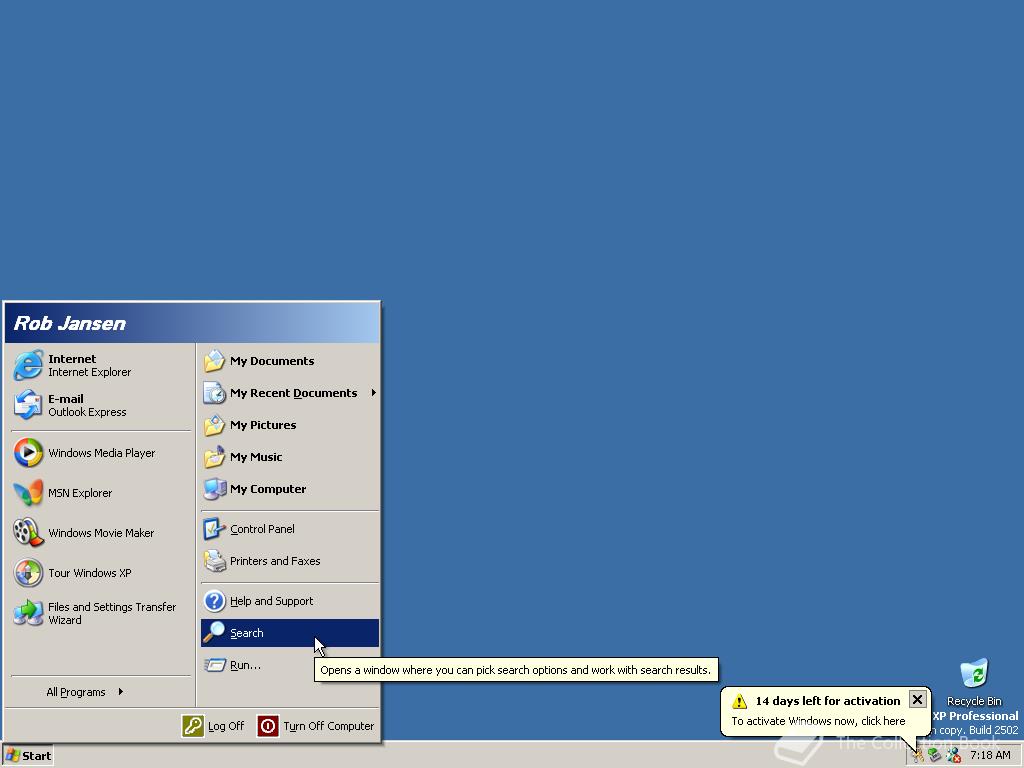Start the Files and Settings Transfer Wizard

coord(111,613)
